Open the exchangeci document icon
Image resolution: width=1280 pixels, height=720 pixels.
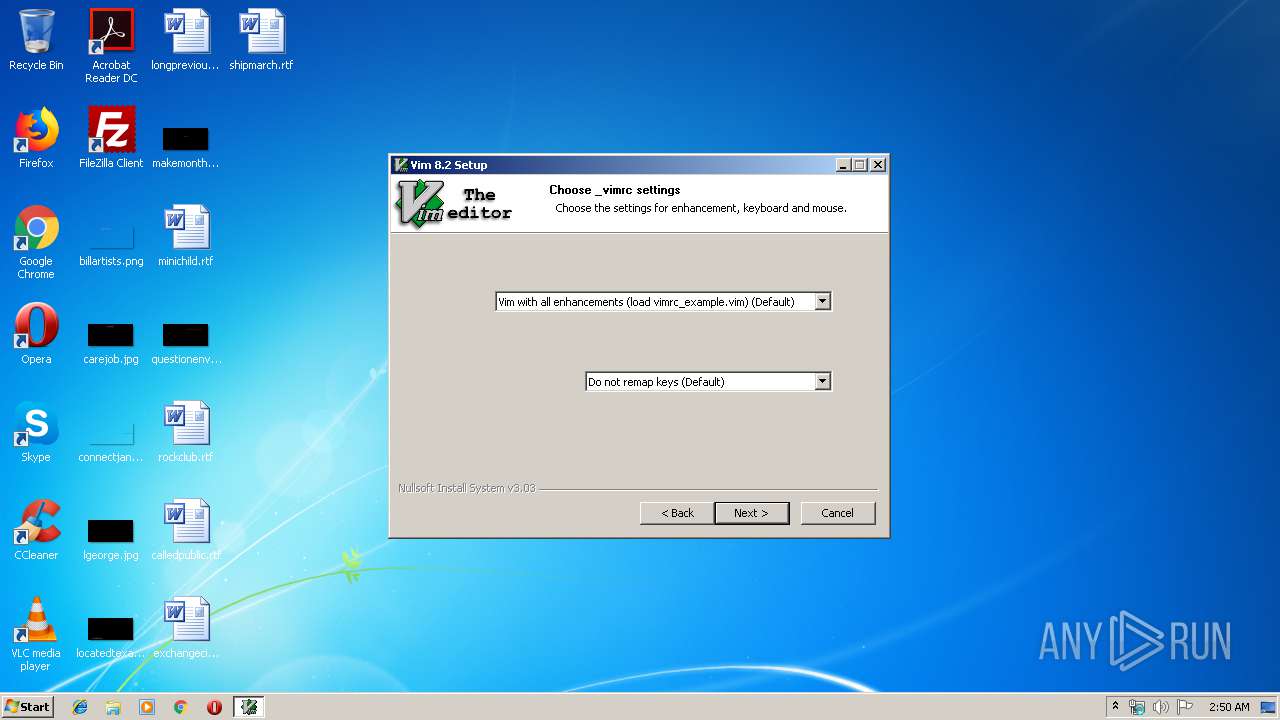186,628
